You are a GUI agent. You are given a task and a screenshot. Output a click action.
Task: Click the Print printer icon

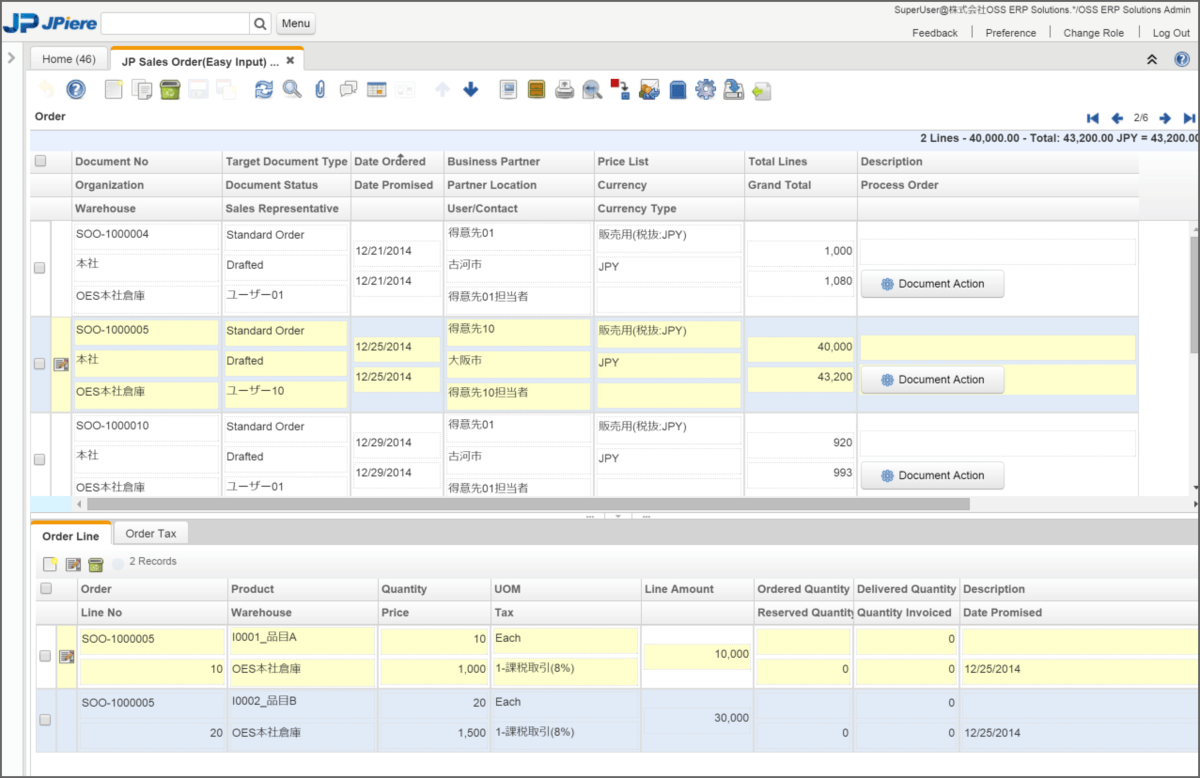pyautogui.click(x=565, y=90)
